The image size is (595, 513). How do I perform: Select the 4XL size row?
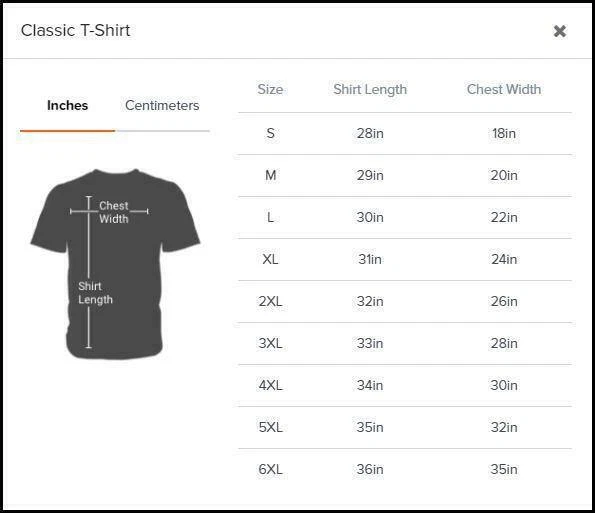coord(405,386)
